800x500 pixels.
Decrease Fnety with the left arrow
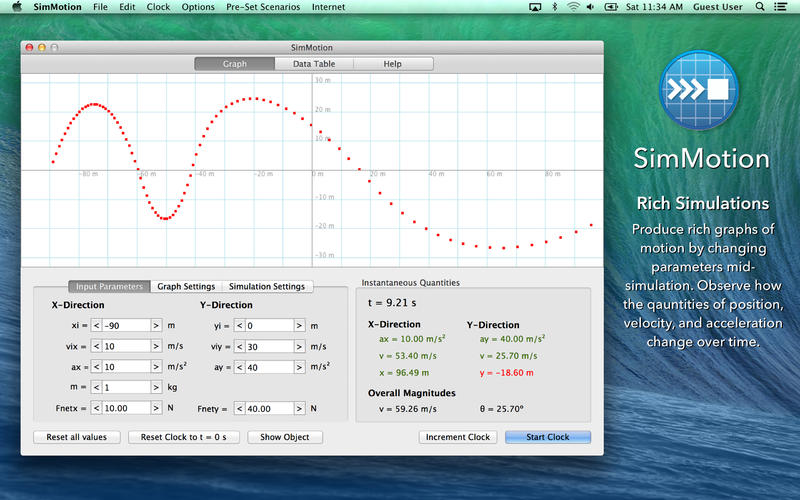point(240,409)
